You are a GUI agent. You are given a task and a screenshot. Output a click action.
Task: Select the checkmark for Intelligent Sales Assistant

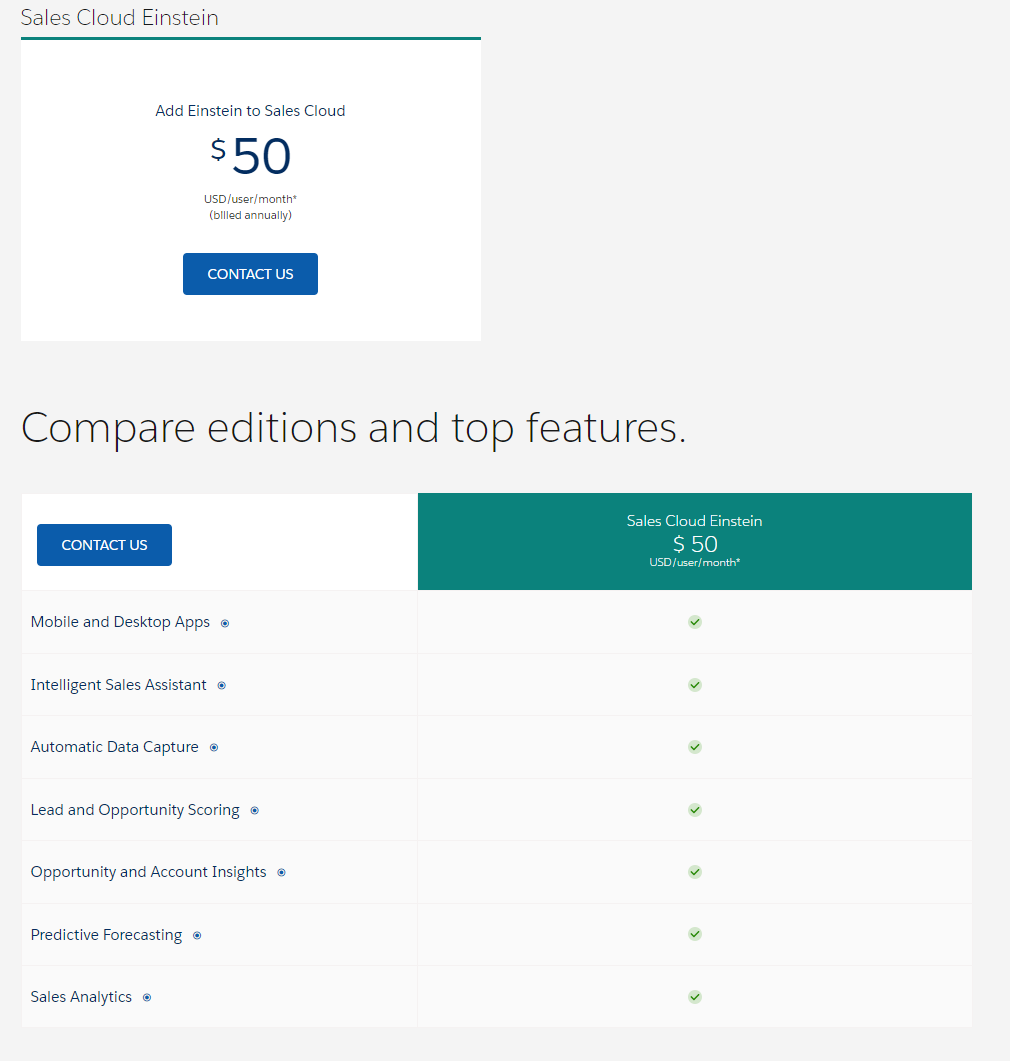[694, 685]
